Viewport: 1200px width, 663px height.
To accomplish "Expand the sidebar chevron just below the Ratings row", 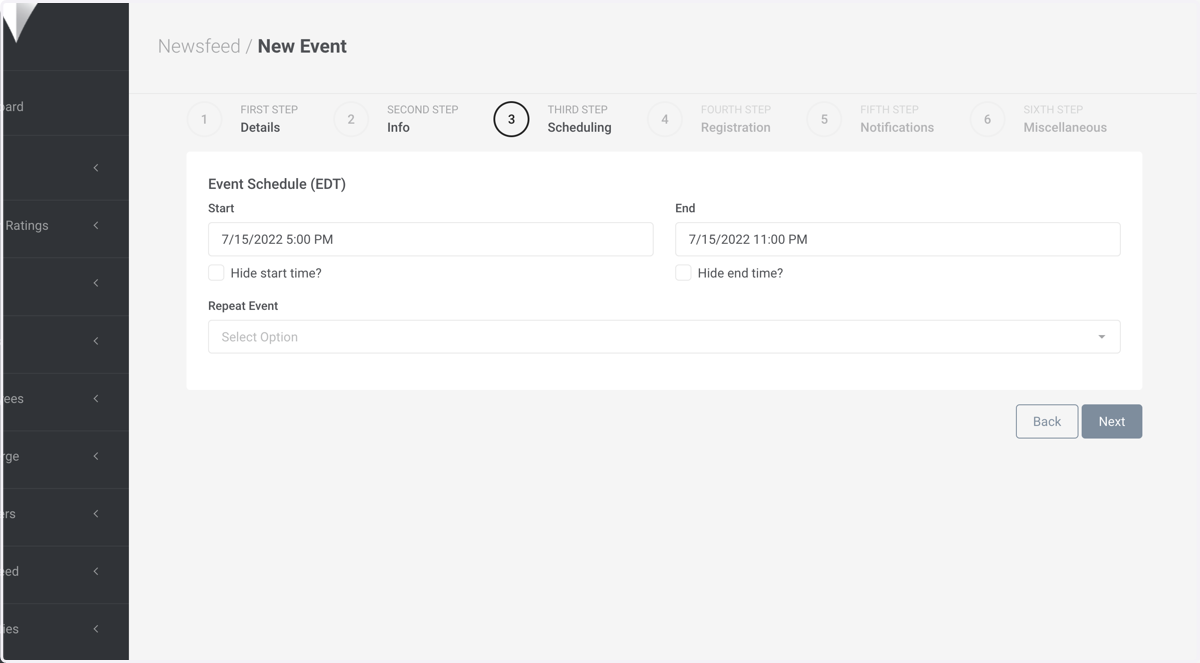I will click(x=96, y=283).
